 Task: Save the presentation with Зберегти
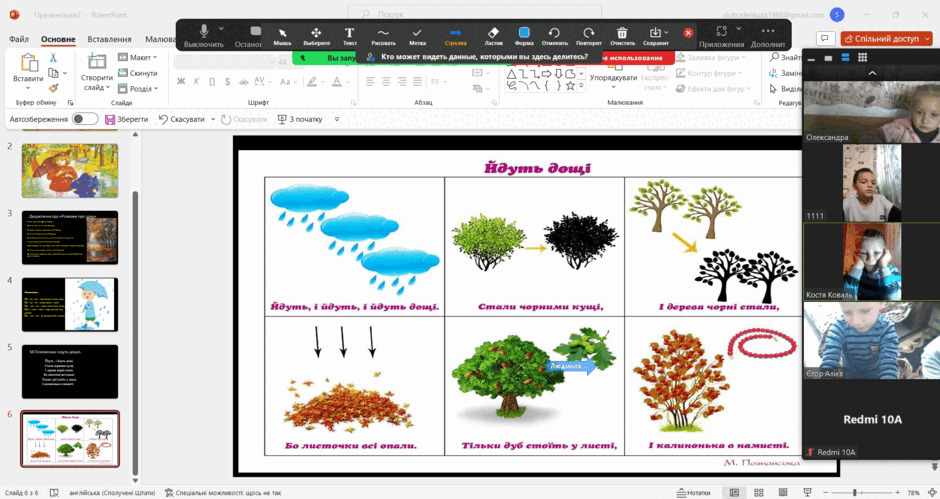tap(126, 119)
